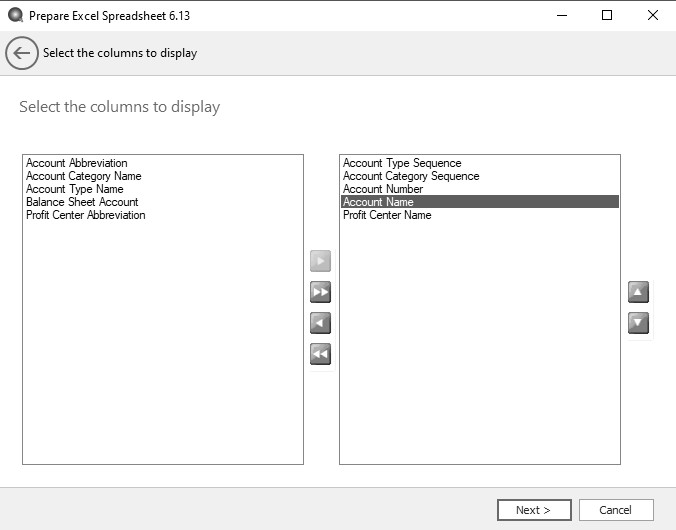Select Account Type Sequence in displayed list
The height and width of the screenshot is (530, 676).
[402, 163]
